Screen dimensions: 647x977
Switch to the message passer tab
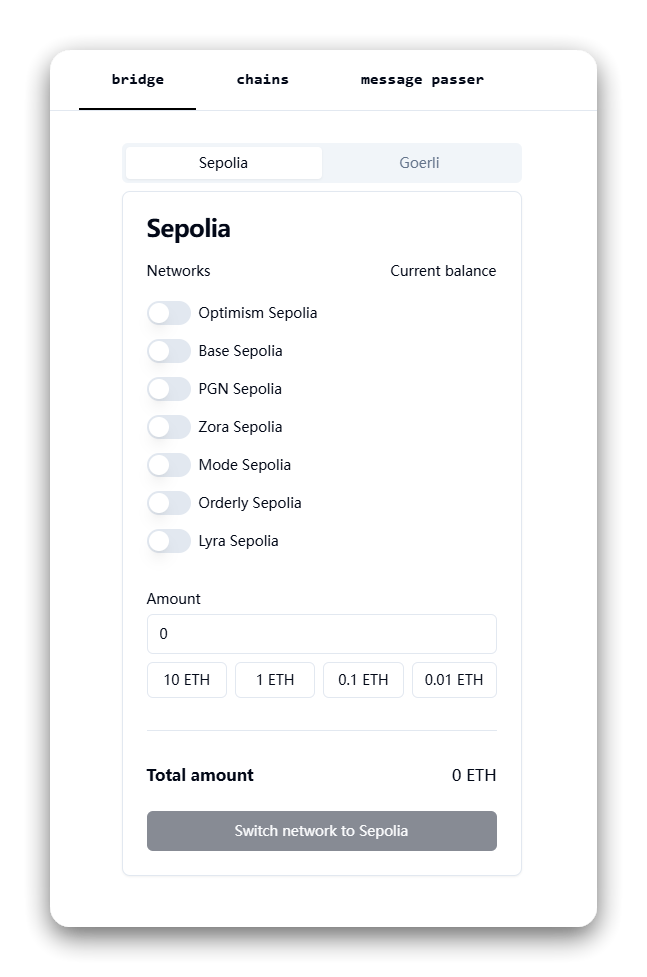pos(422,79)
